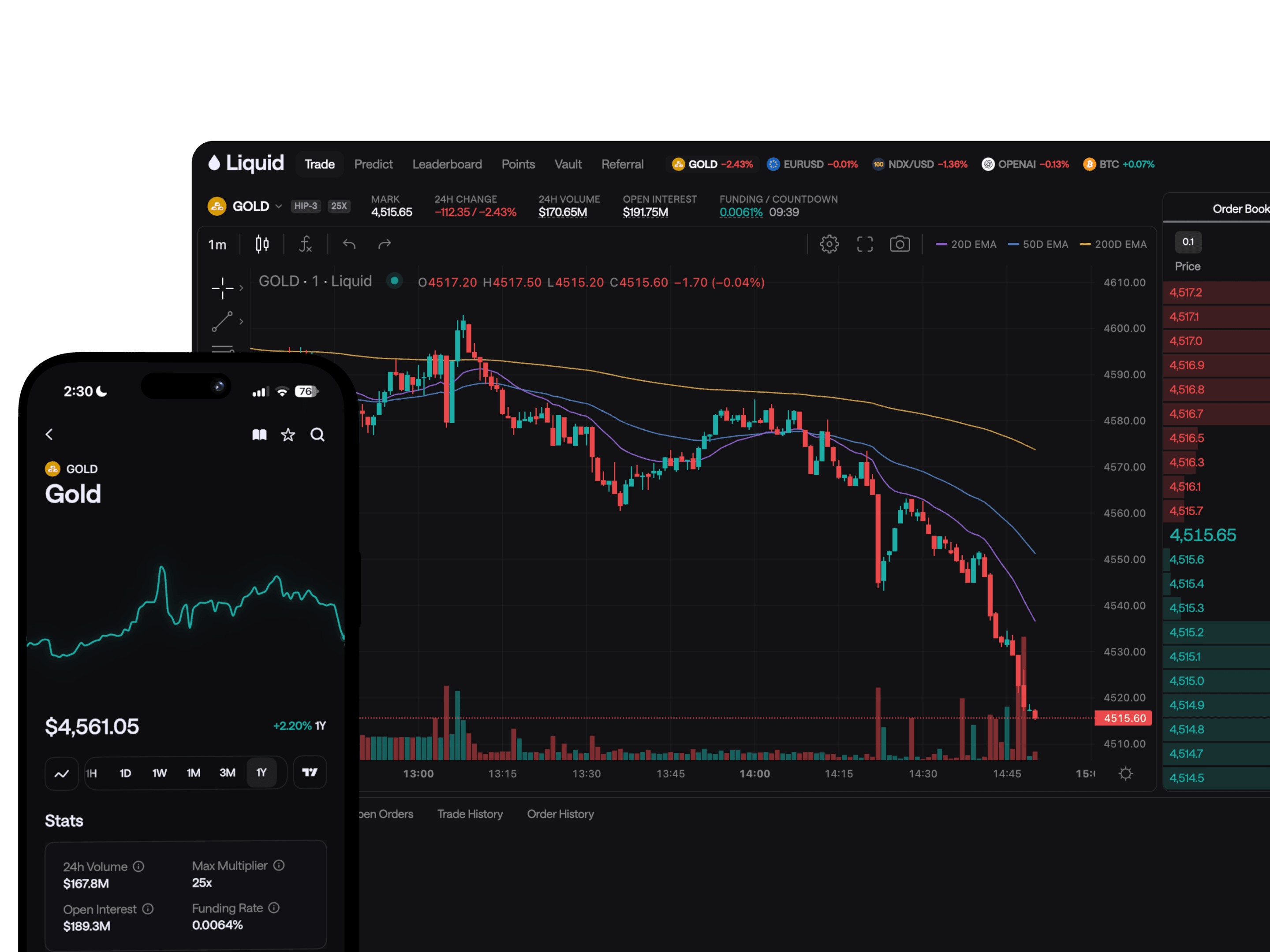This screenshot has width=1270, height=952.
Task: Expand the trend line tool options chevron
Action: coord(241,321)
